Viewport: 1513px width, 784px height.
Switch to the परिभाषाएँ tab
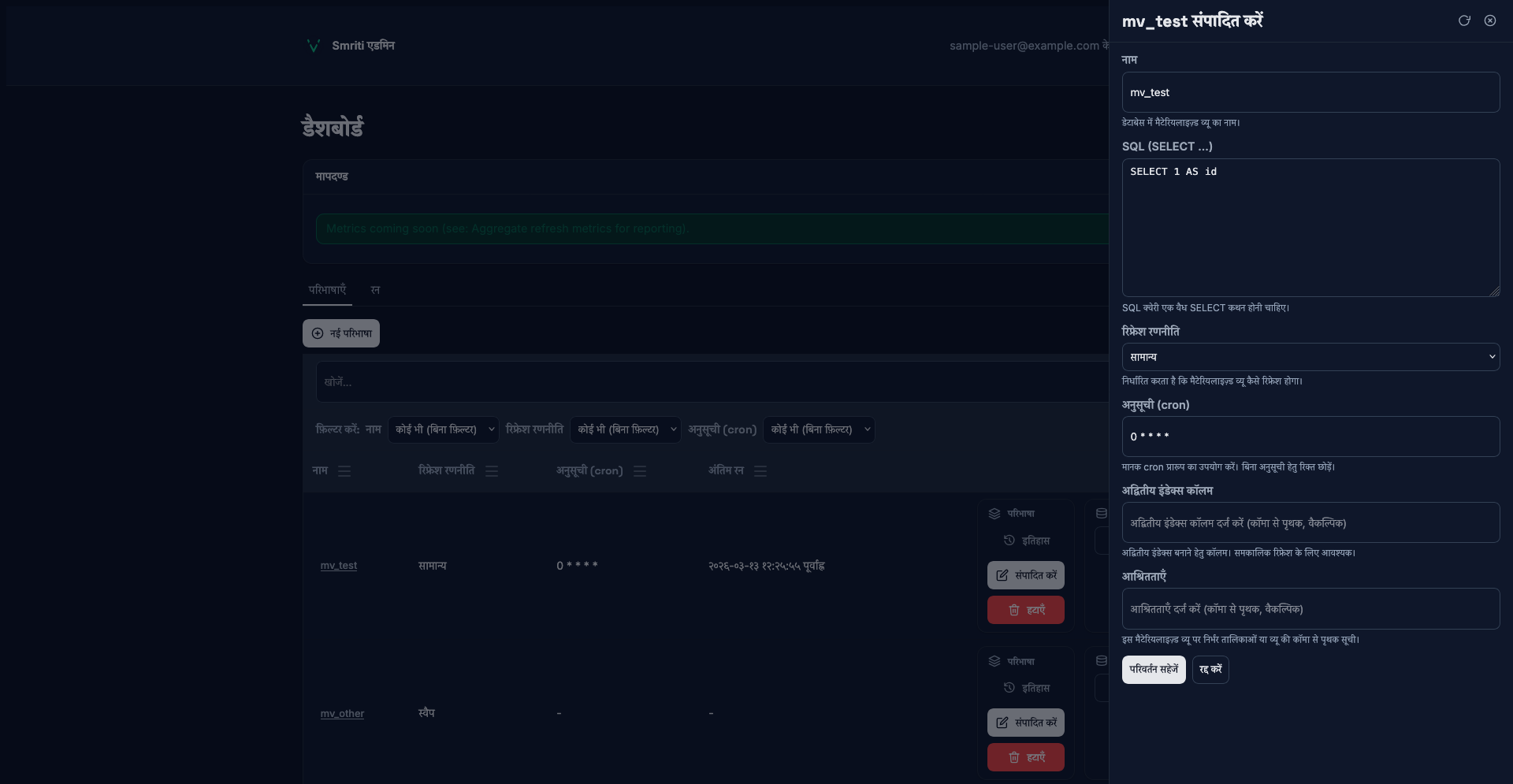click(x=327, y=290)
